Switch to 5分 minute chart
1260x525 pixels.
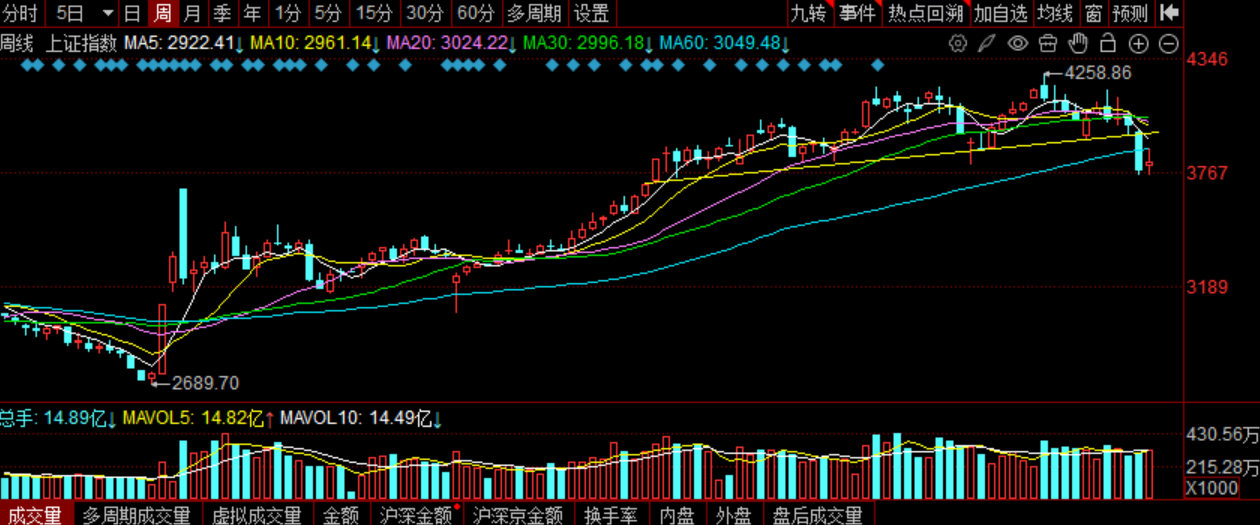point(328,13)
